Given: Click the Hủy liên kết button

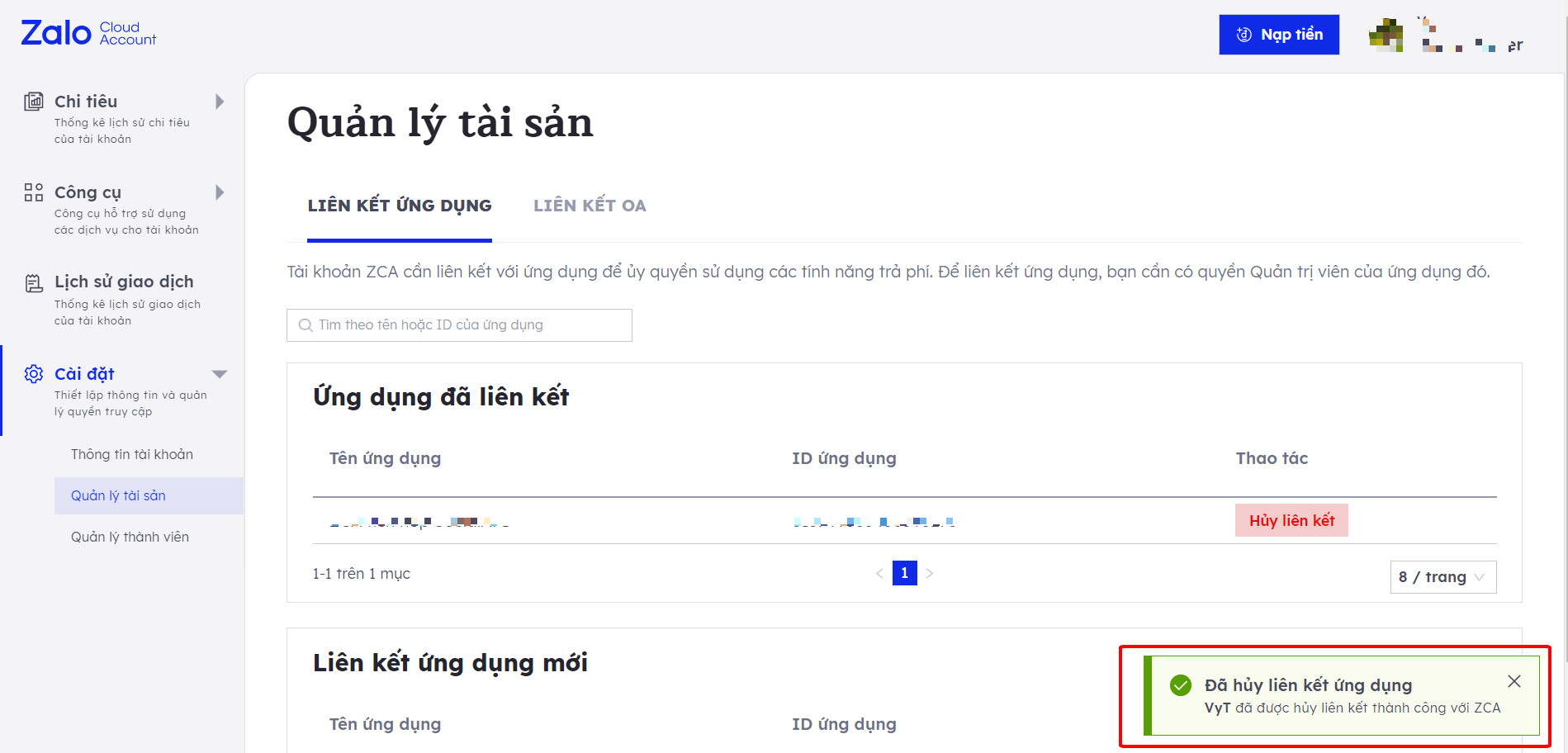Looking at the screenshot, I should tap(1291, 520).
